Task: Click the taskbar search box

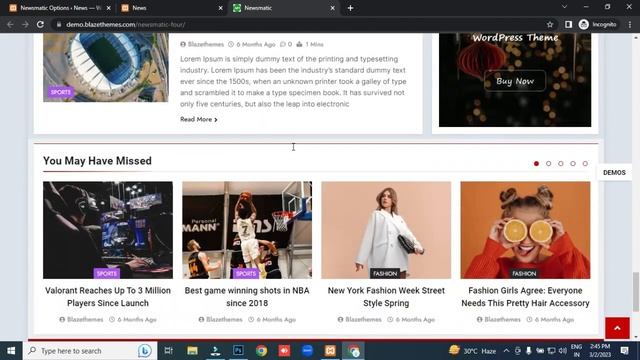Action: click(x=90, y=351)
